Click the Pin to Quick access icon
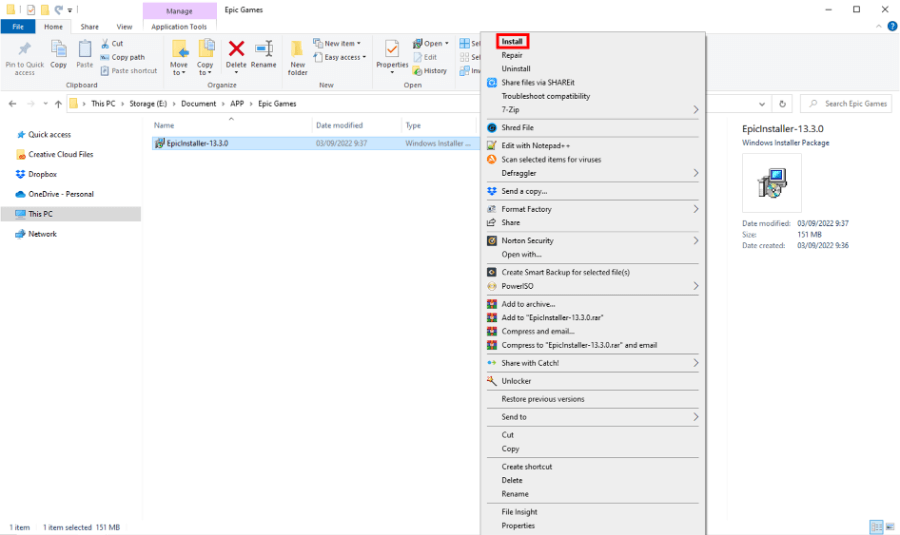The width and height of the screenshot is (900, 535). click(x=24, y=49)
